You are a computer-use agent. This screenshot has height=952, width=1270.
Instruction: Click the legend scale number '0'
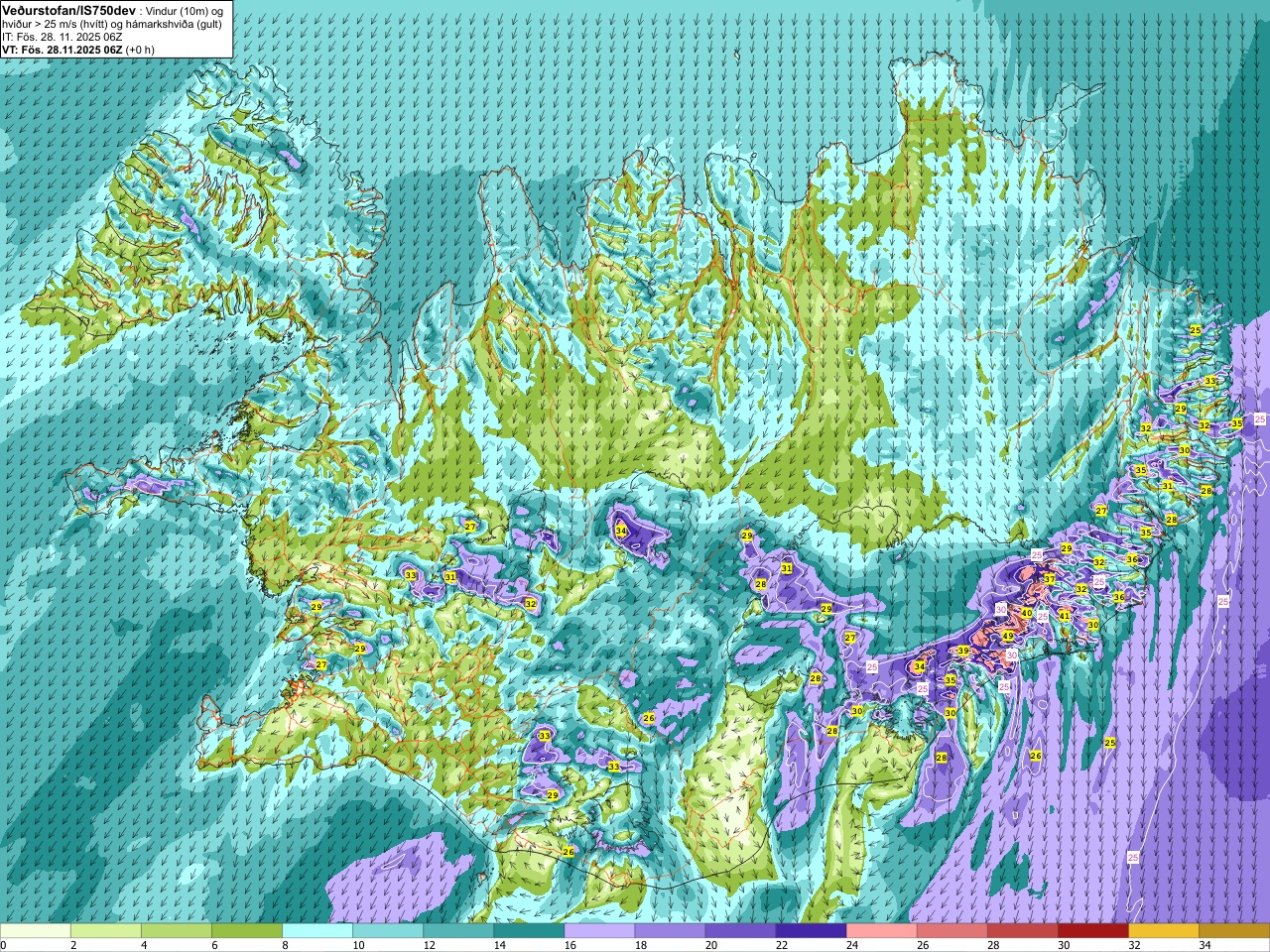tap(4, 945)
